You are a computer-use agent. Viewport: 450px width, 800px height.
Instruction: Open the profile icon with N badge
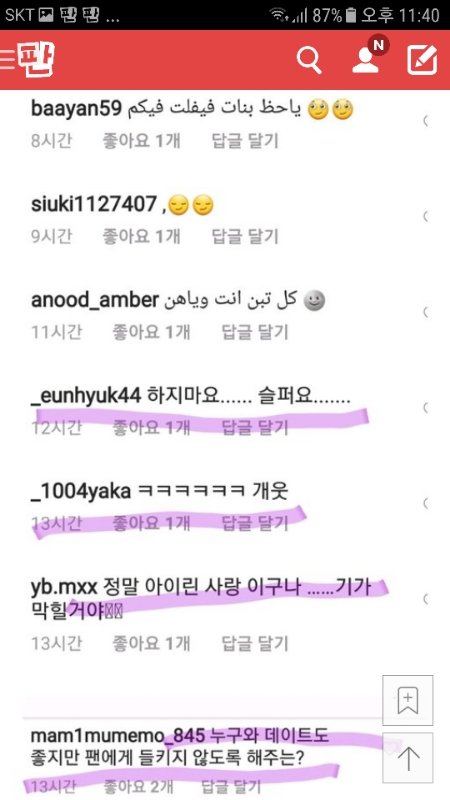[x=369, y=56]
